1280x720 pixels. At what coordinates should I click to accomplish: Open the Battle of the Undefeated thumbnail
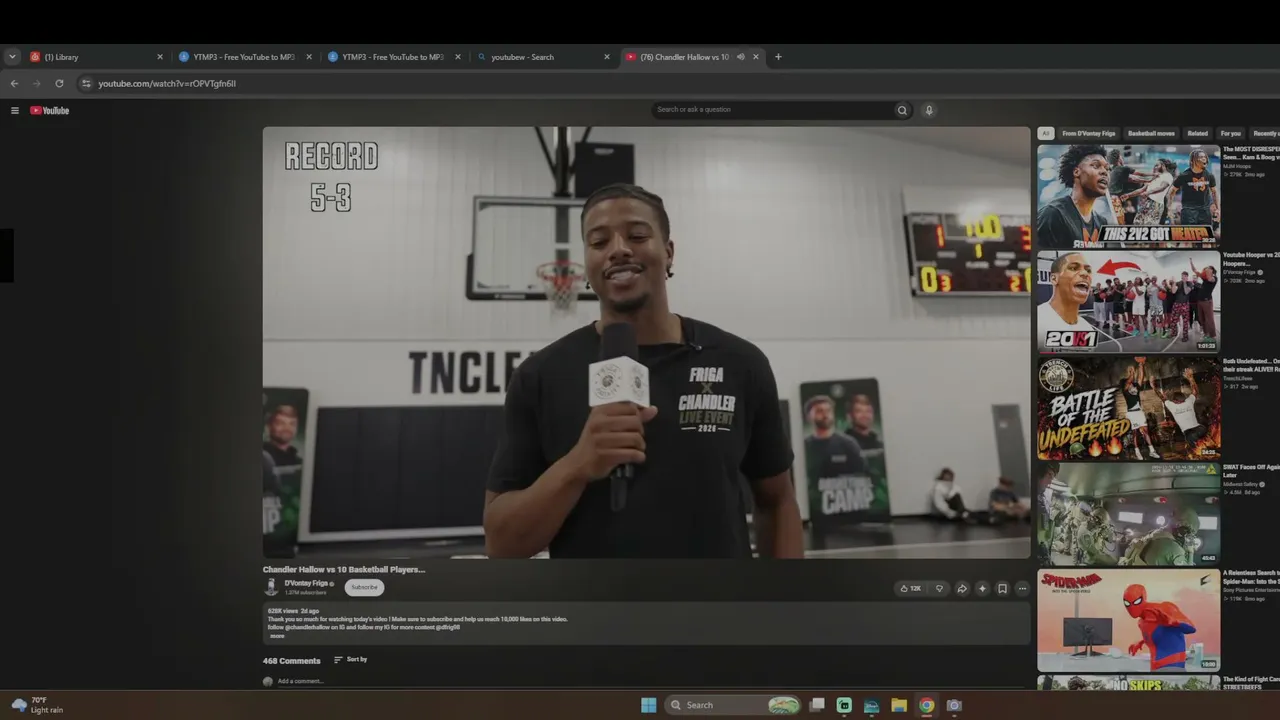coord(1128,408)
